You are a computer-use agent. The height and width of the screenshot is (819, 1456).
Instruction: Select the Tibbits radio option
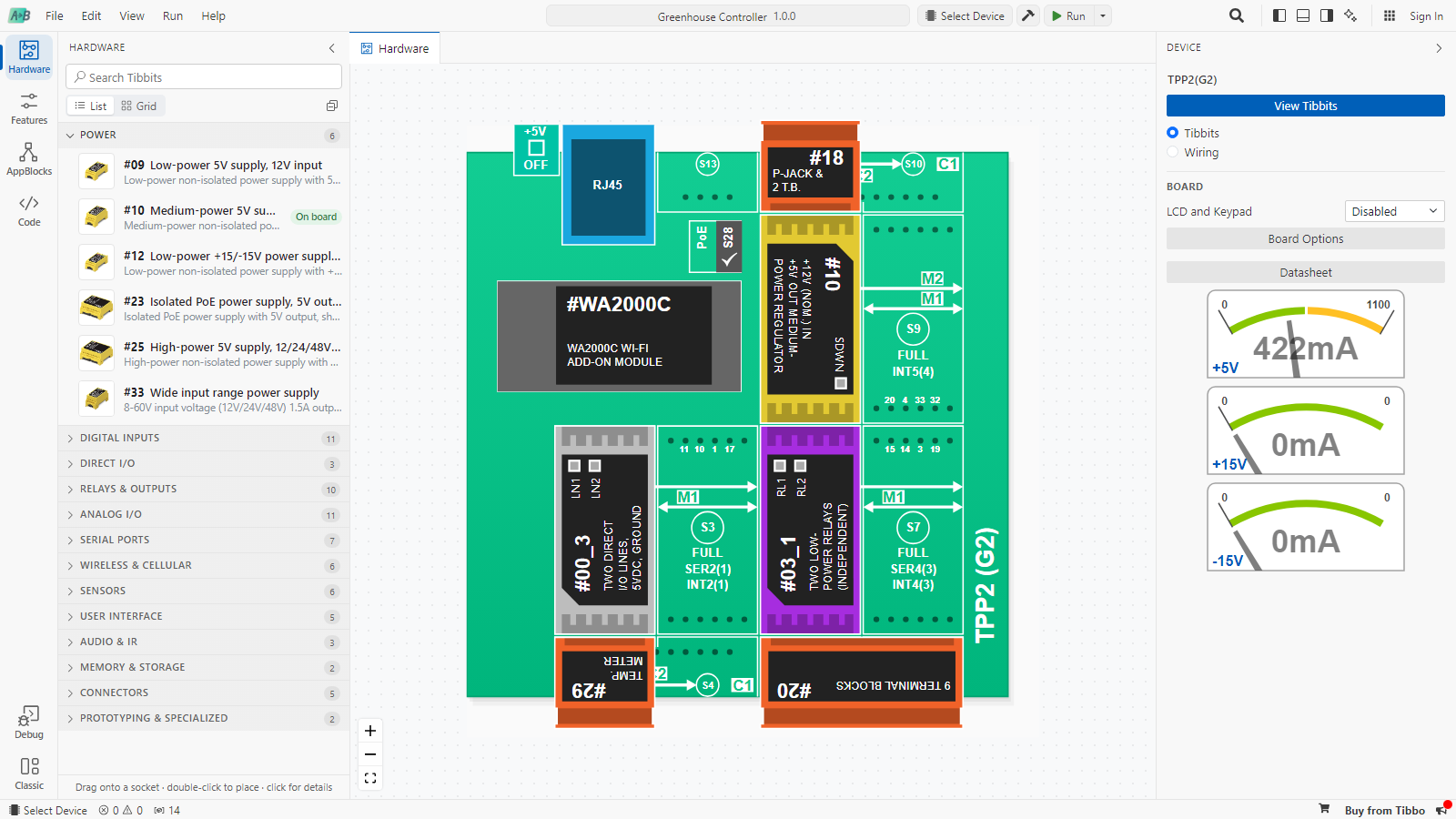click(1172, 133)
